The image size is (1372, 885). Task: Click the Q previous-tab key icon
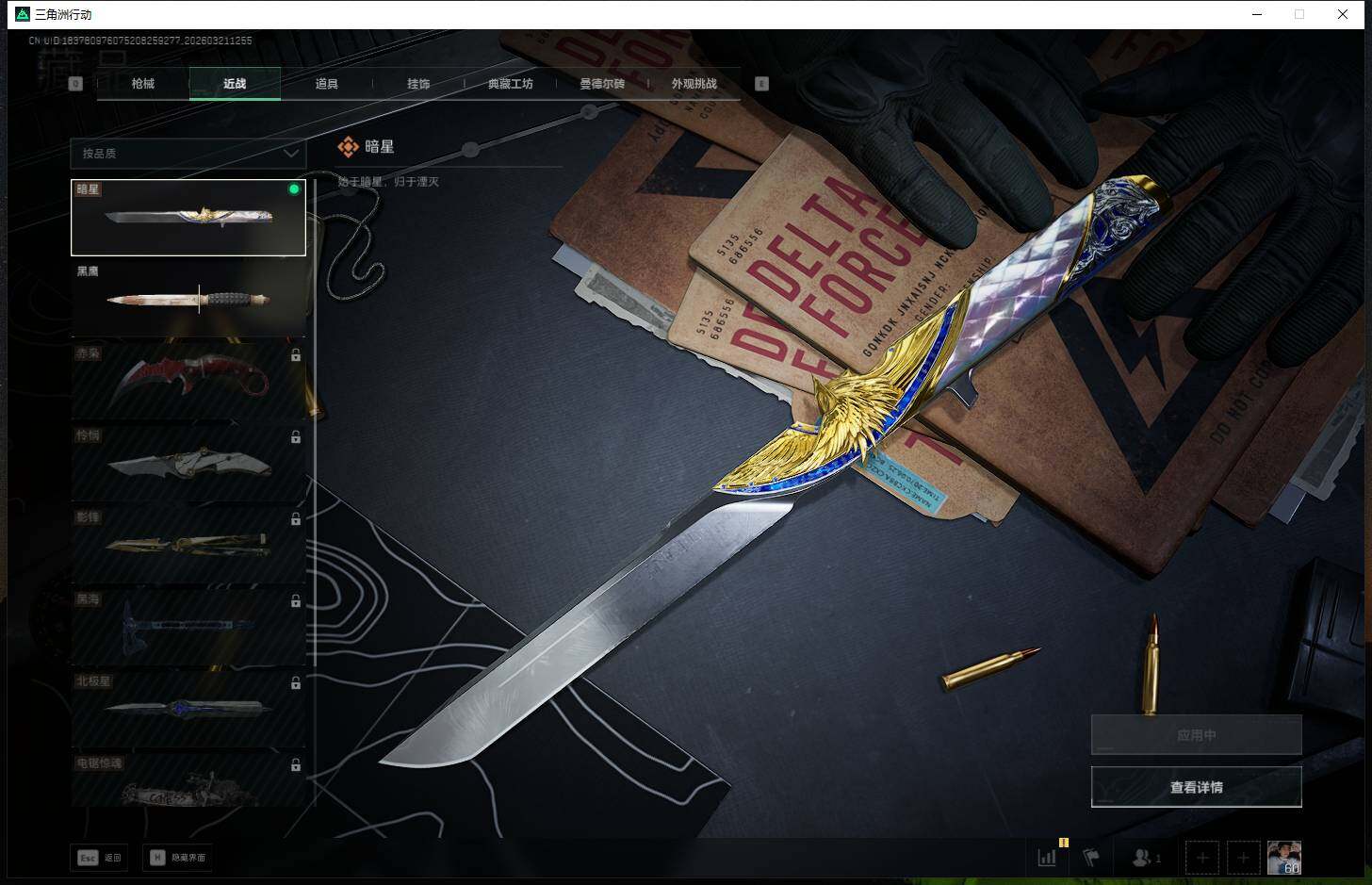(76, 84)
